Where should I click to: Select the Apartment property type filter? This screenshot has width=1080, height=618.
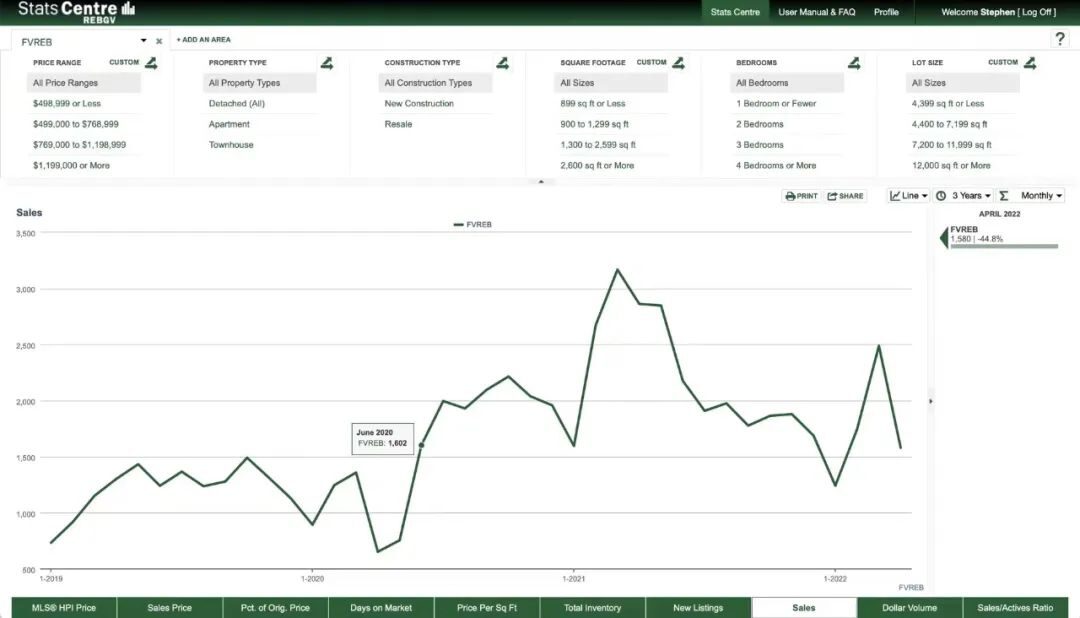pyautogui.click(x=229, y=124)
